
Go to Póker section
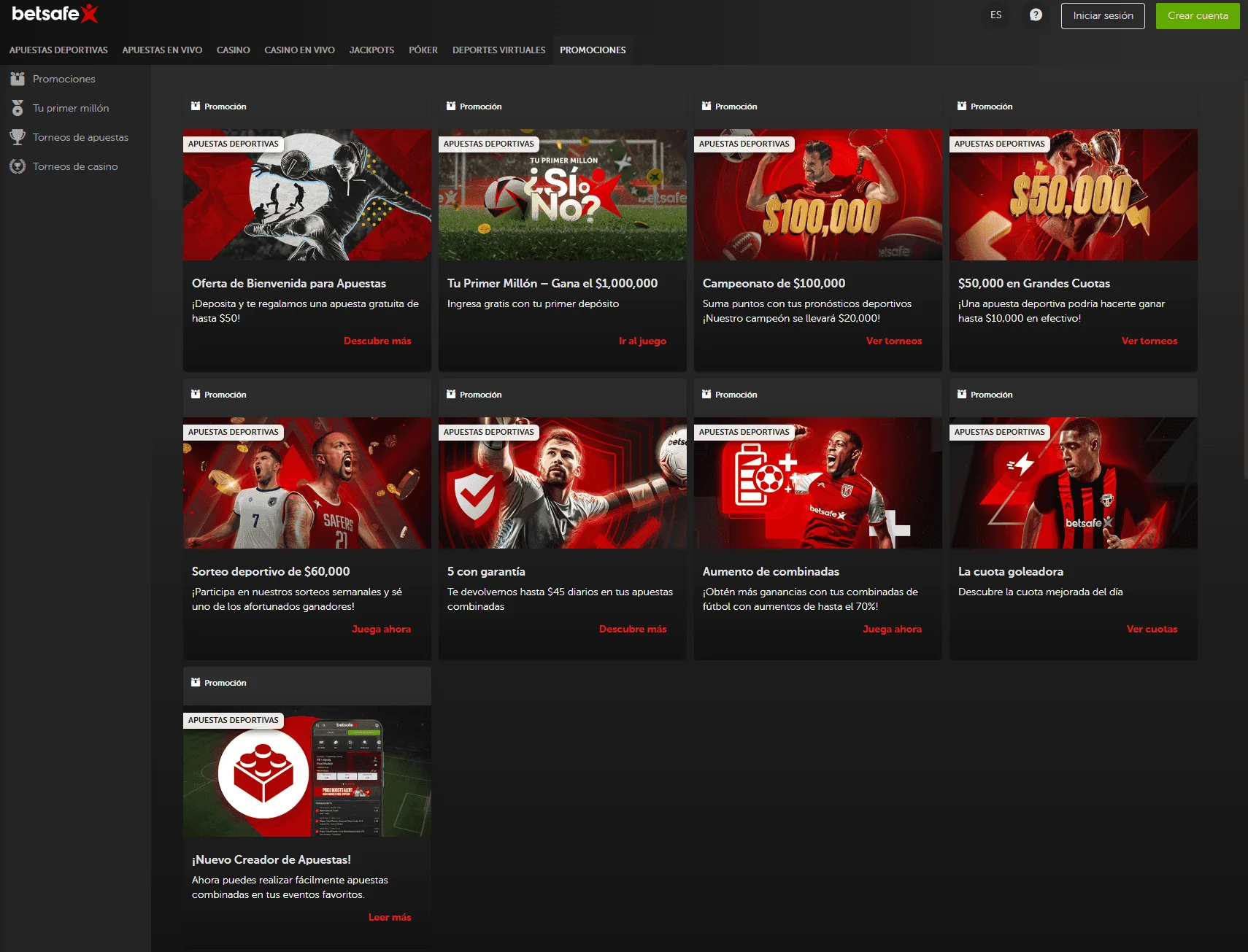point(423,50)
